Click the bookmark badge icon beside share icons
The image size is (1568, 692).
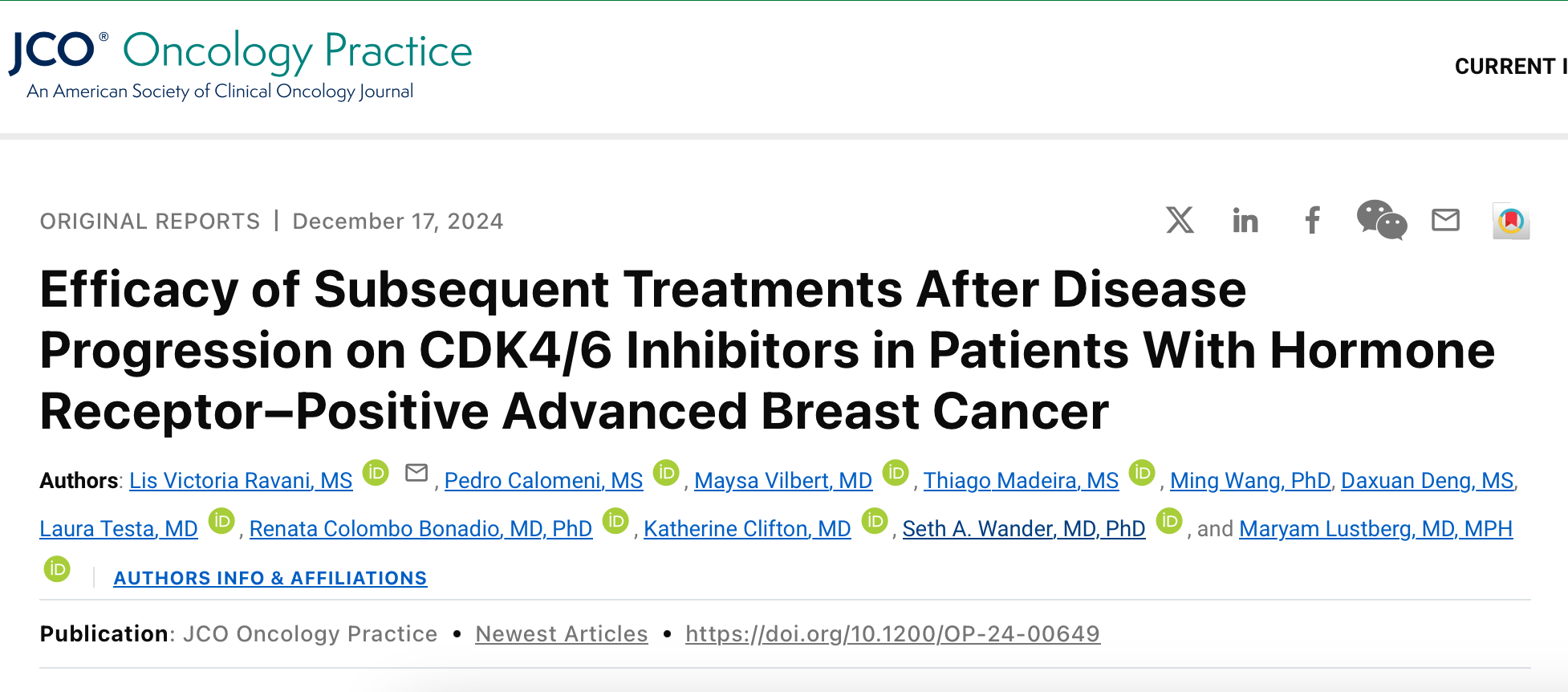point(1511,221)
